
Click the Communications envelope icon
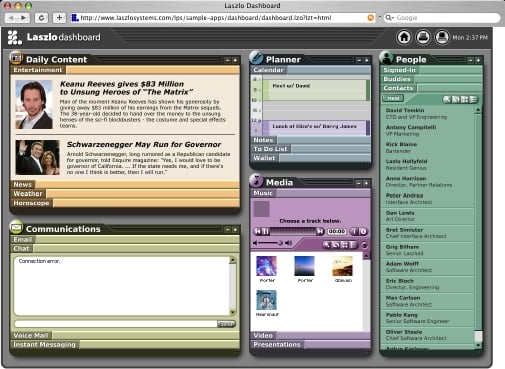pos(16,227)
